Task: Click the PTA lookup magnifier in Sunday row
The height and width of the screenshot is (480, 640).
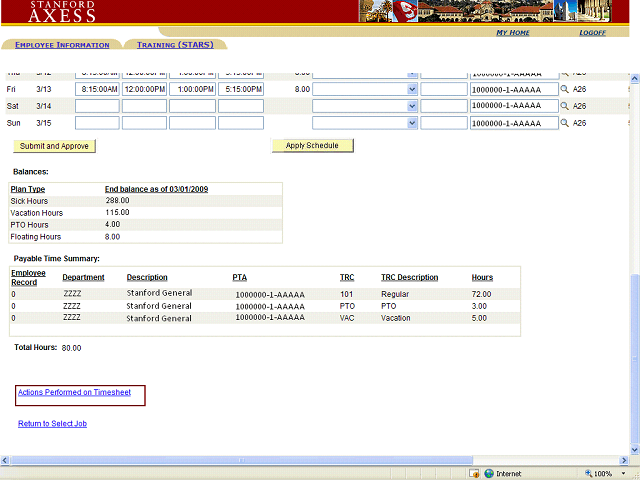Action: pyautogui.click(x=564, y=123)
